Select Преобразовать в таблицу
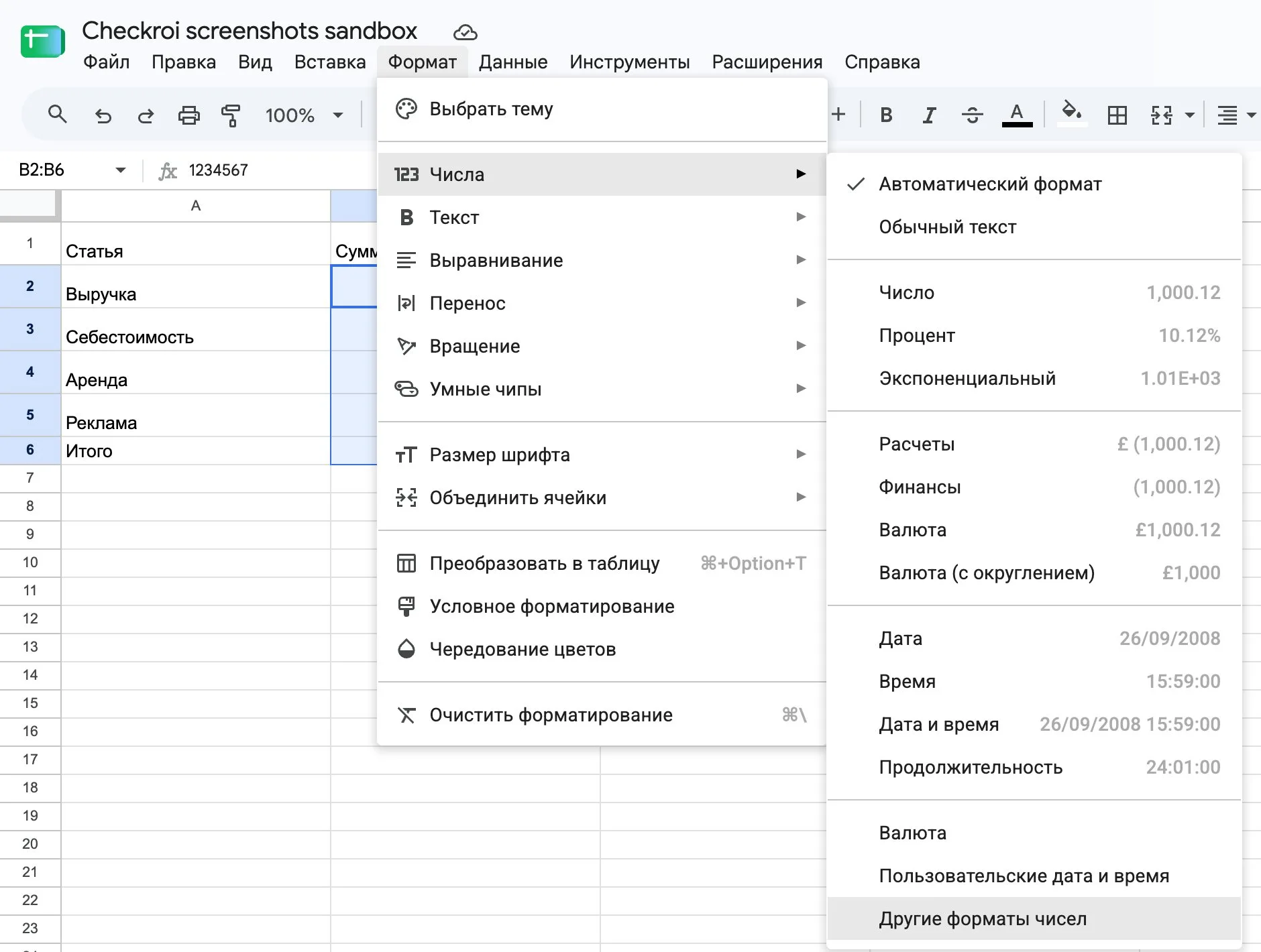1261x952 pixels. (x=602, y=563)
